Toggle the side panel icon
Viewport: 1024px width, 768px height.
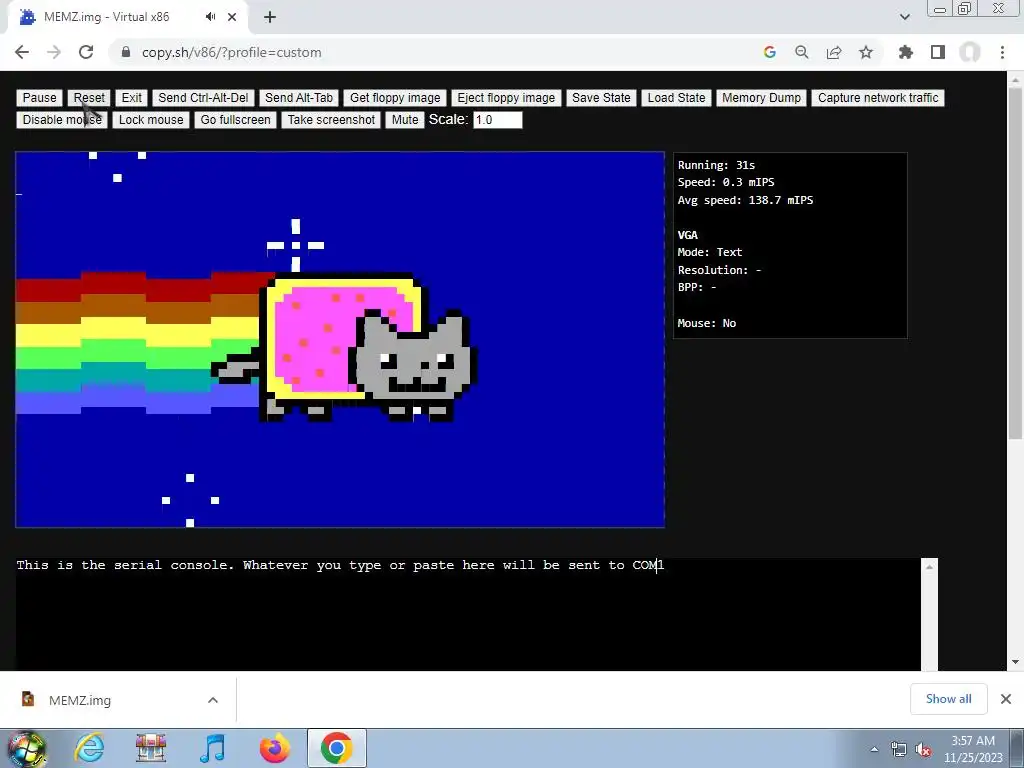(x=938, y=52)
